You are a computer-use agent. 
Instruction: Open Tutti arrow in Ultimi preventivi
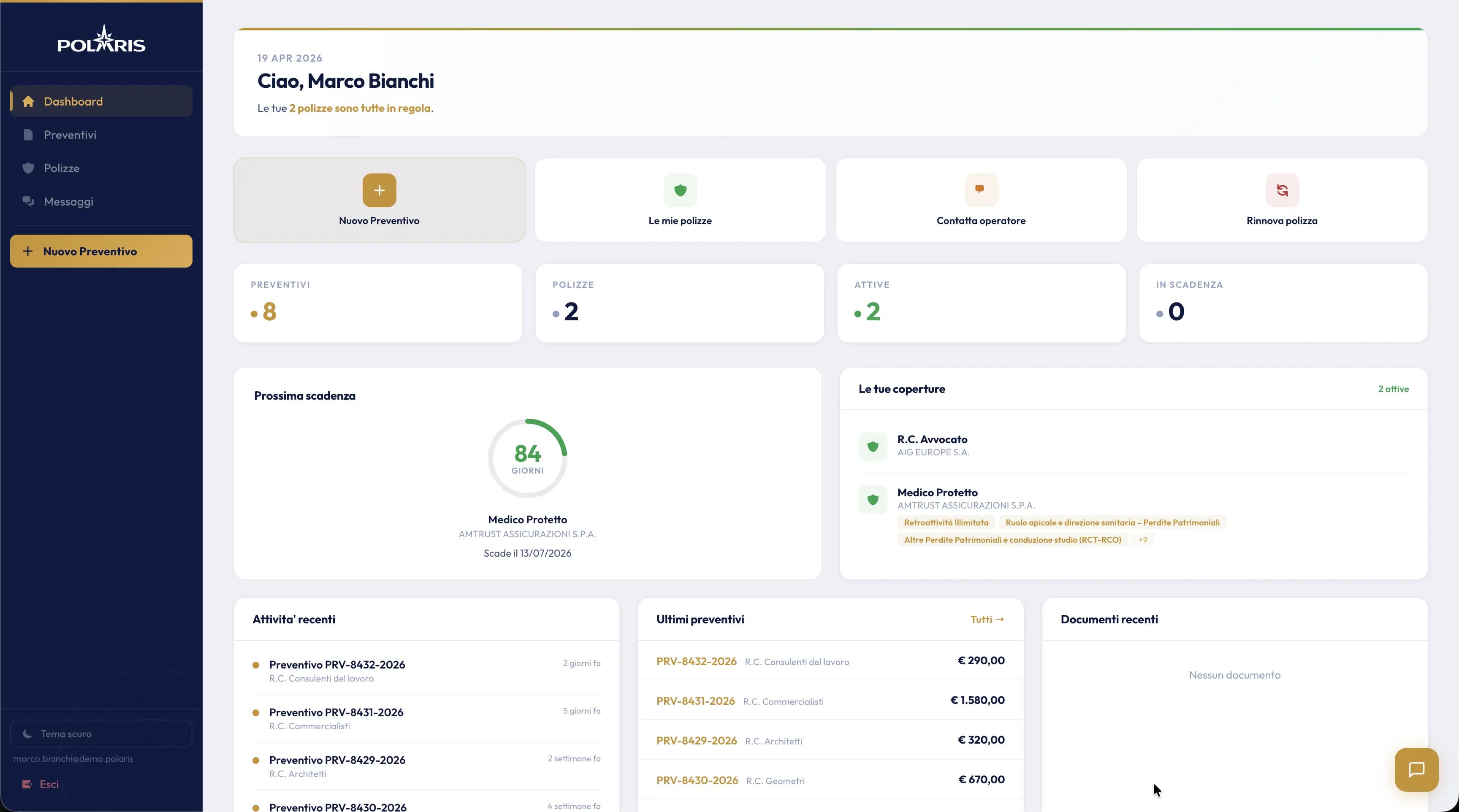[987, 619]
